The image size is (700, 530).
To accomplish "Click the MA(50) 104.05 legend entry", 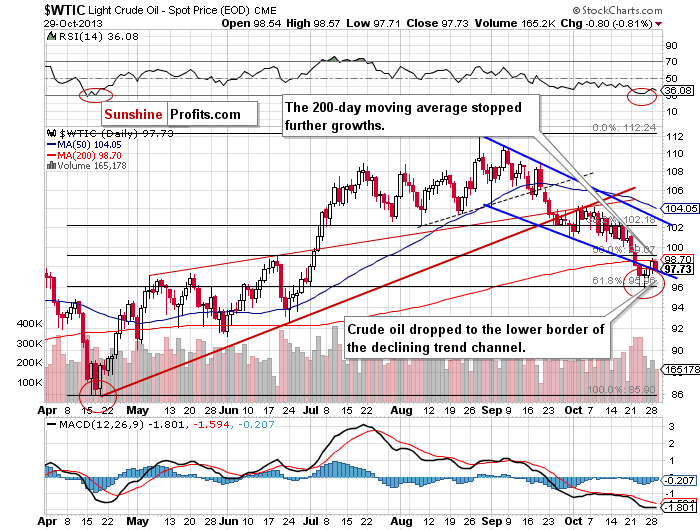I will click(x=89, y=145).
